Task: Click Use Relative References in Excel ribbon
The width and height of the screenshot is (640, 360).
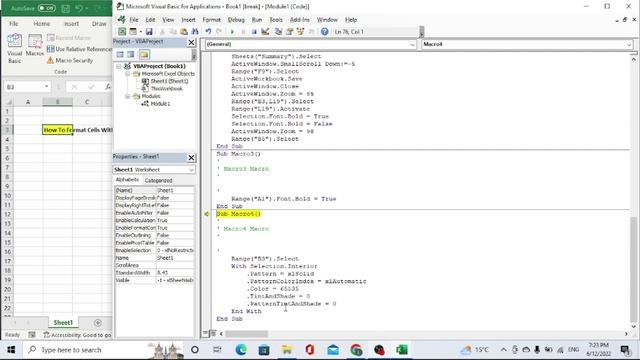Action: click(x=79, y=49)
